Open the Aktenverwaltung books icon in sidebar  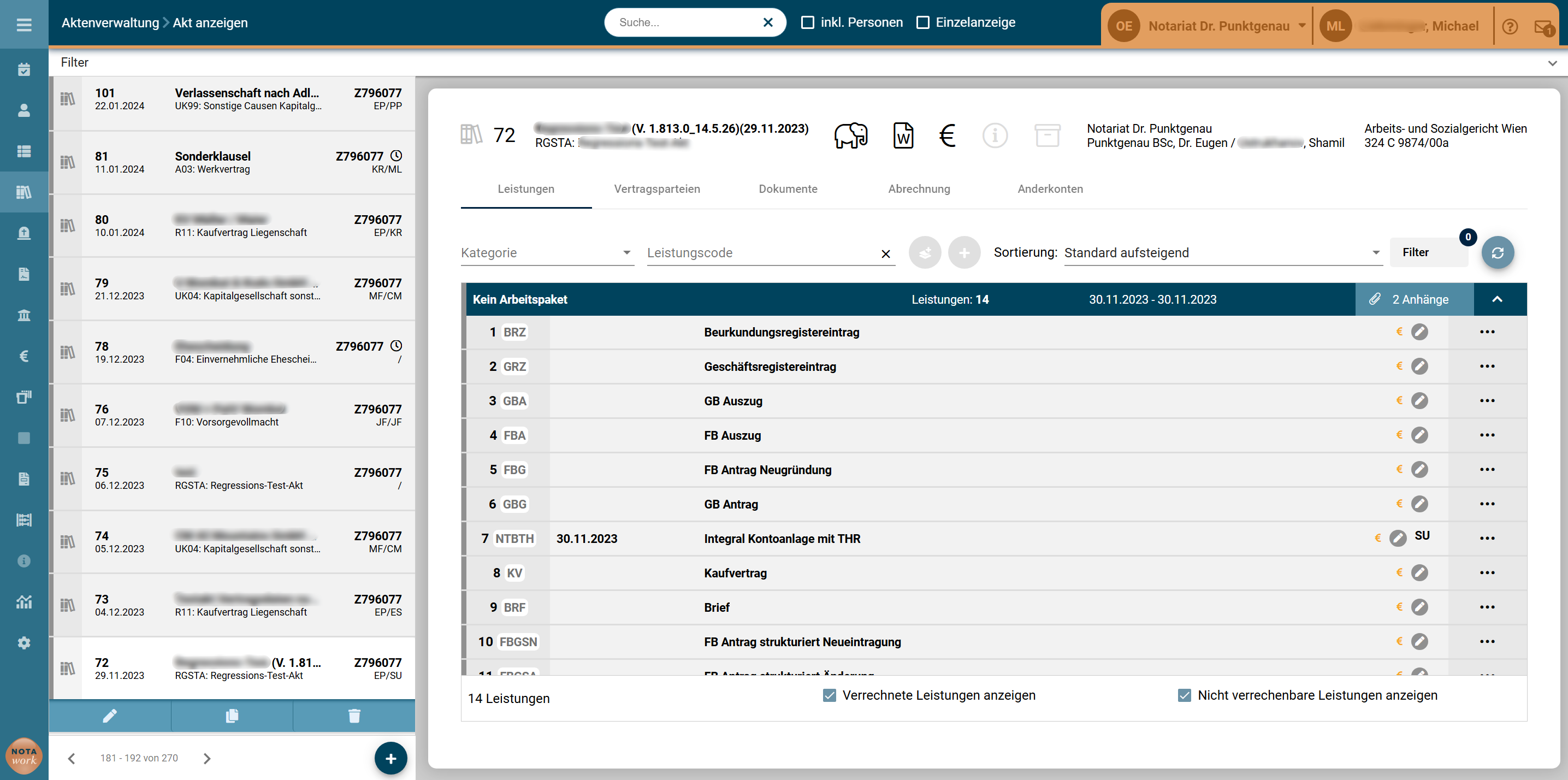pyautogui.click(x=23, y=192)
